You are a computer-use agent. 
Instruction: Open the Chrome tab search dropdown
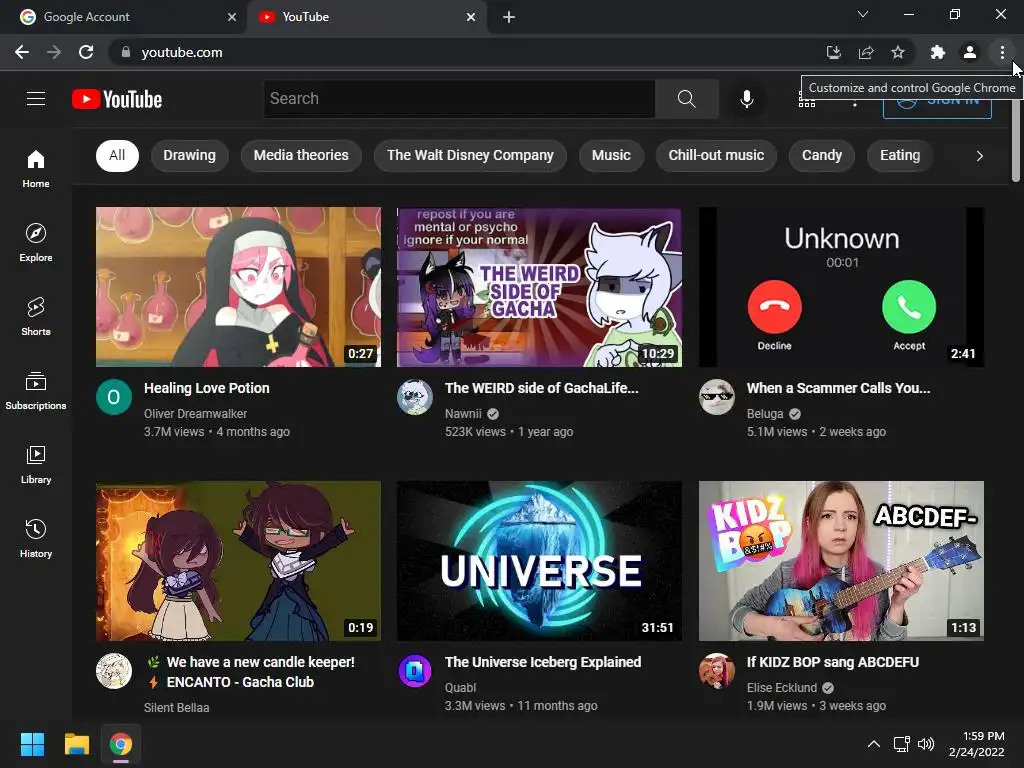863,14
